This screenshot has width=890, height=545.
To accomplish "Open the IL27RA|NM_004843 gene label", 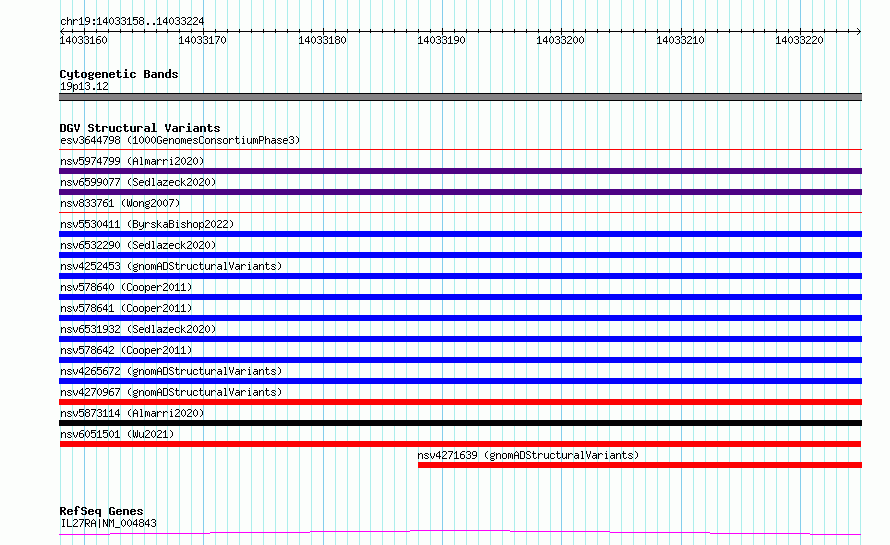I will coord(108,523).
